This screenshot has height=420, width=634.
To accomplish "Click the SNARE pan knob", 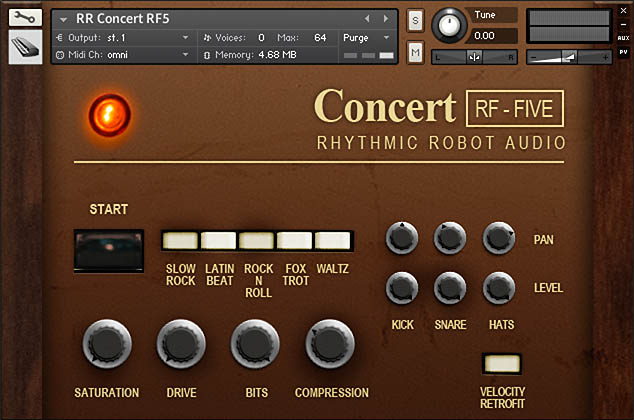I will (x=450, y=238).
